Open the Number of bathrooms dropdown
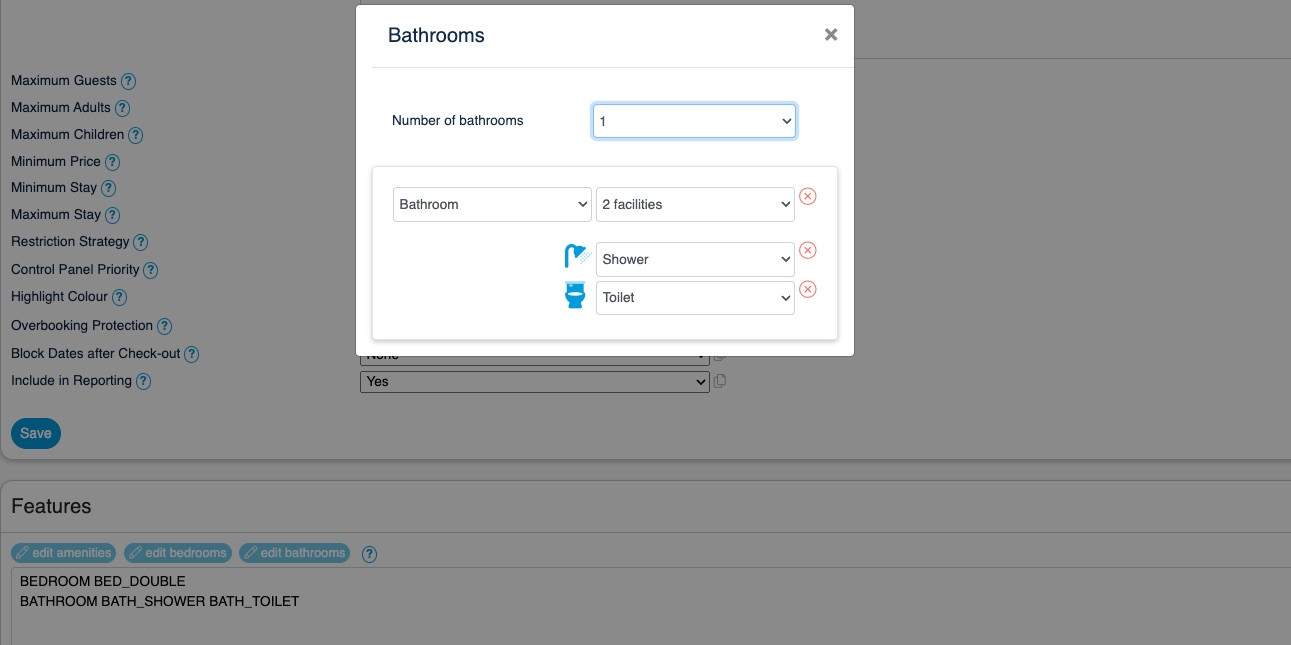The height and width of the screenshot is (645, 1291). click(x=694, y=121)
